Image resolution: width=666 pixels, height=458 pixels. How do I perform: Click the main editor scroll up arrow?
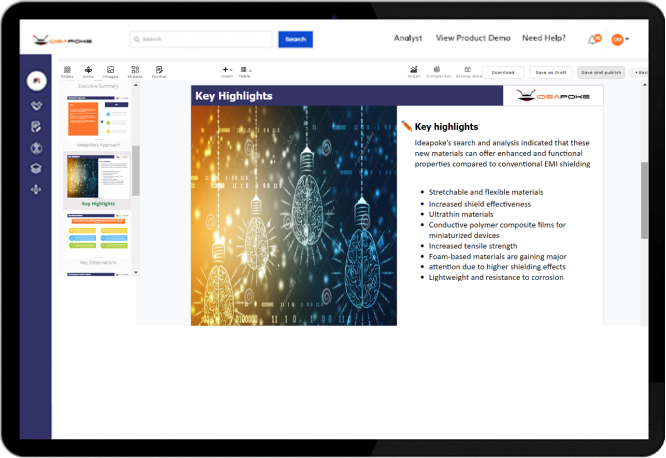click(x=644, y=85)
